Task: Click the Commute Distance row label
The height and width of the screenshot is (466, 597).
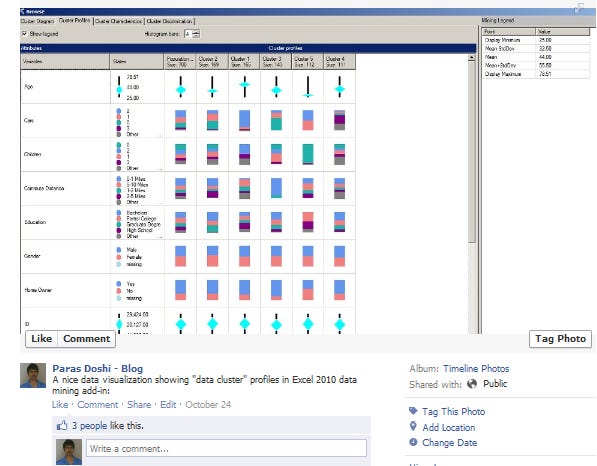Action: 44,188
